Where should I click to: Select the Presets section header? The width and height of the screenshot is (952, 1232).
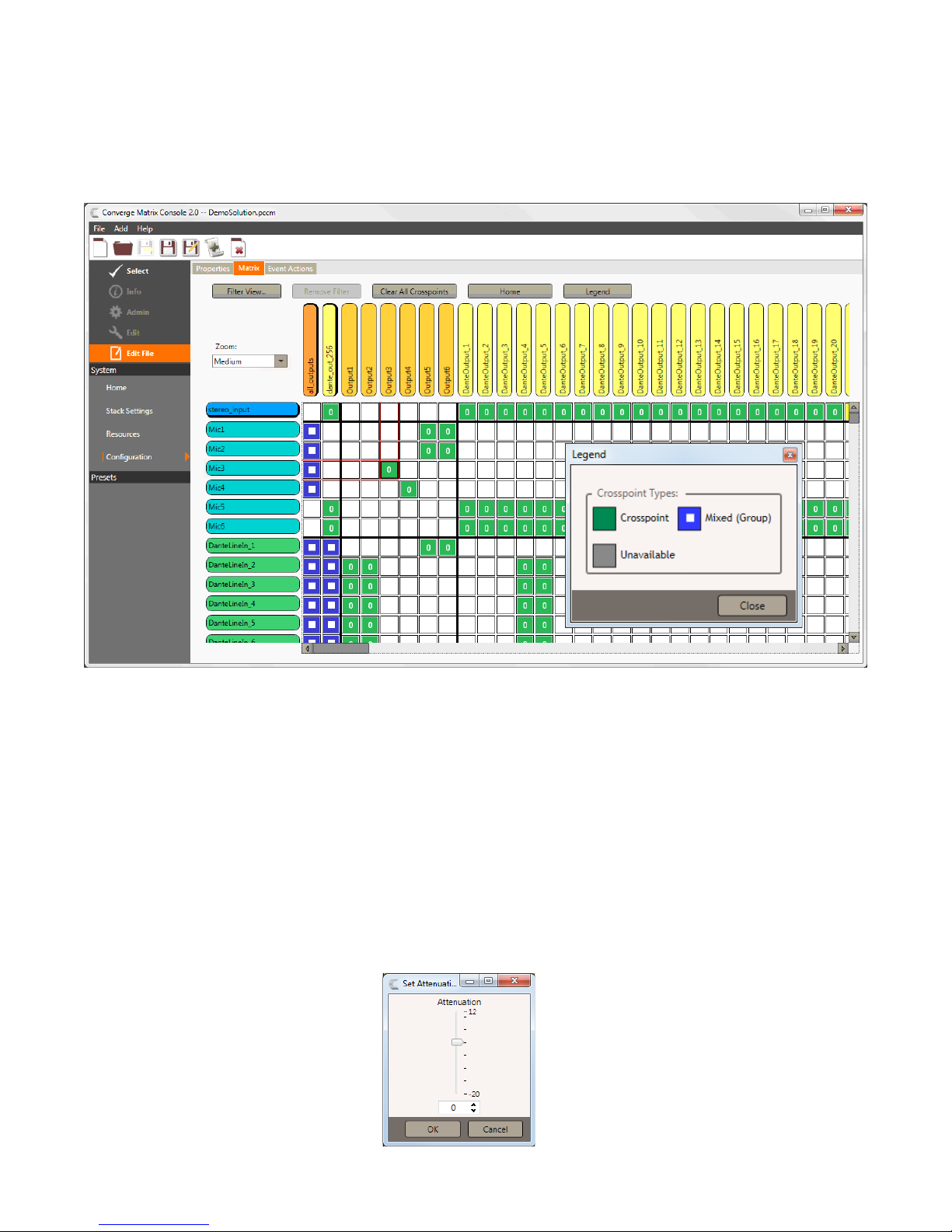pyautogui.click(x=140, y=477)
